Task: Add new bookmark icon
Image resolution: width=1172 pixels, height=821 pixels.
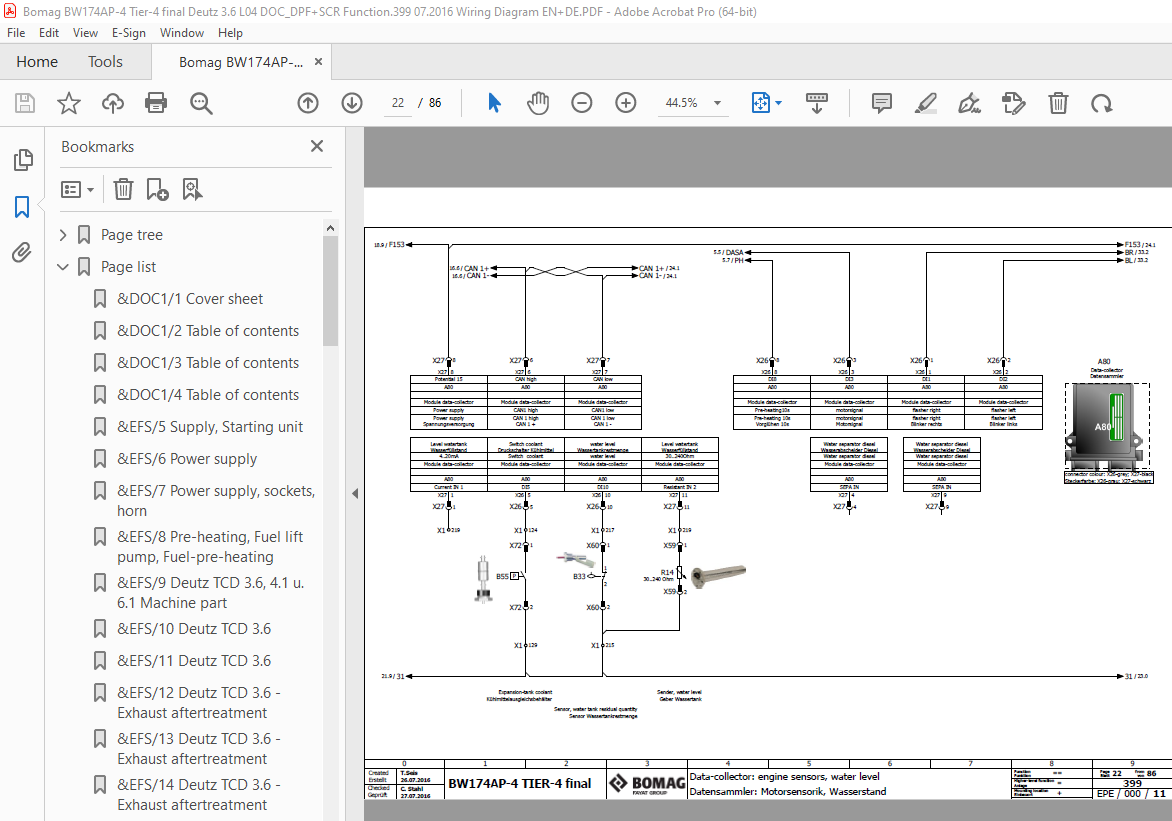Action: pyautogui.click(x=157, y=189)
